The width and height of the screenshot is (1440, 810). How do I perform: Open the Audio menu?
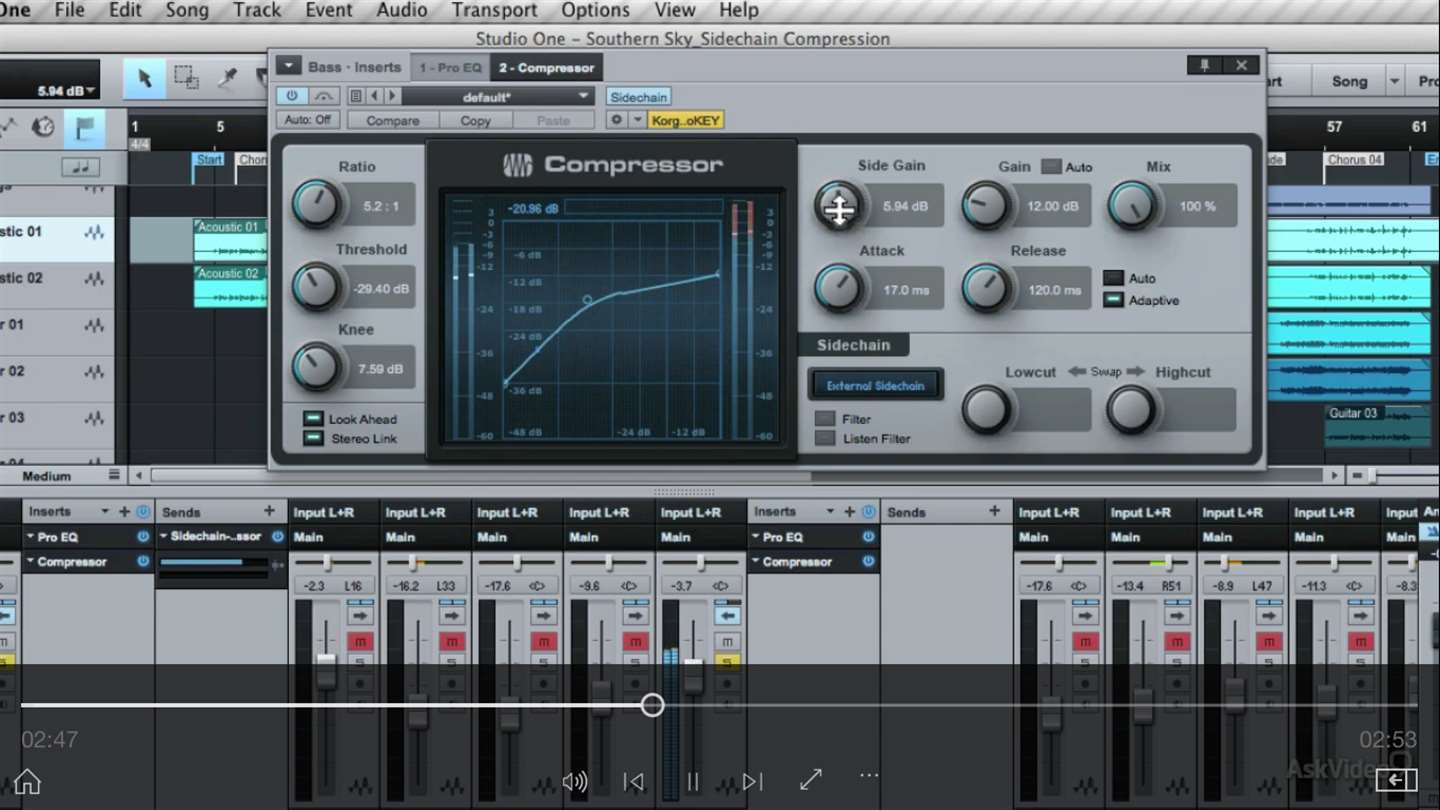click(402, 10)
